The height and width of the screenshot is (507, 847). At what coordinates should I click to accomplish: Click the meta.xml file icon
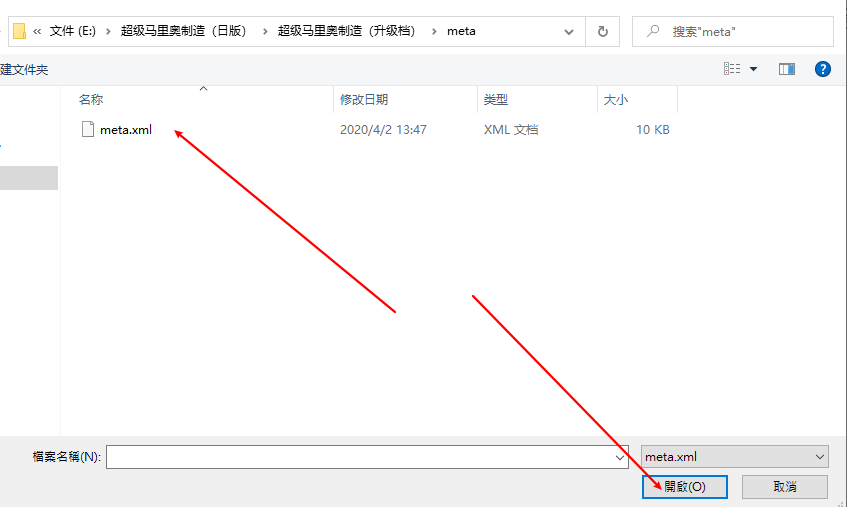[88, 130]
